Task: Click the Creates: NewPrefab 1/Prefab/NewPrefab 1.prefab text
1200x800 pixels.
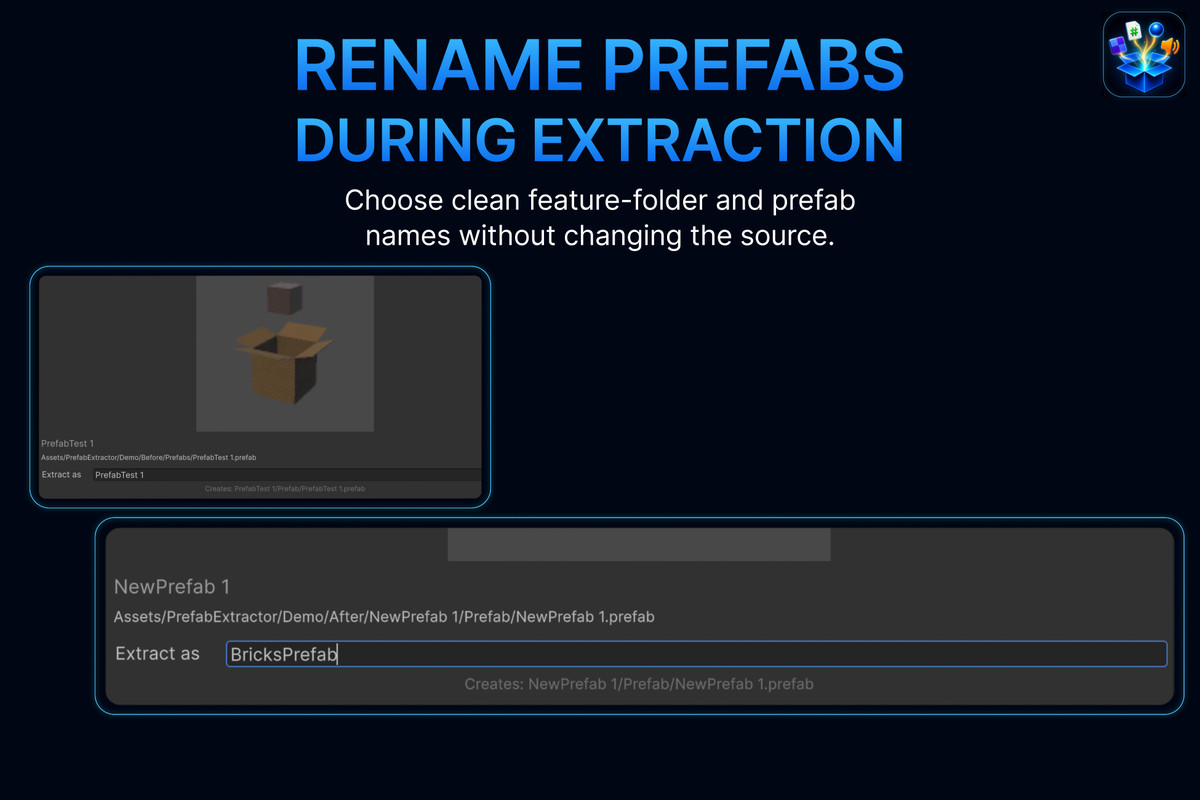Action: (x=639, y=685)
